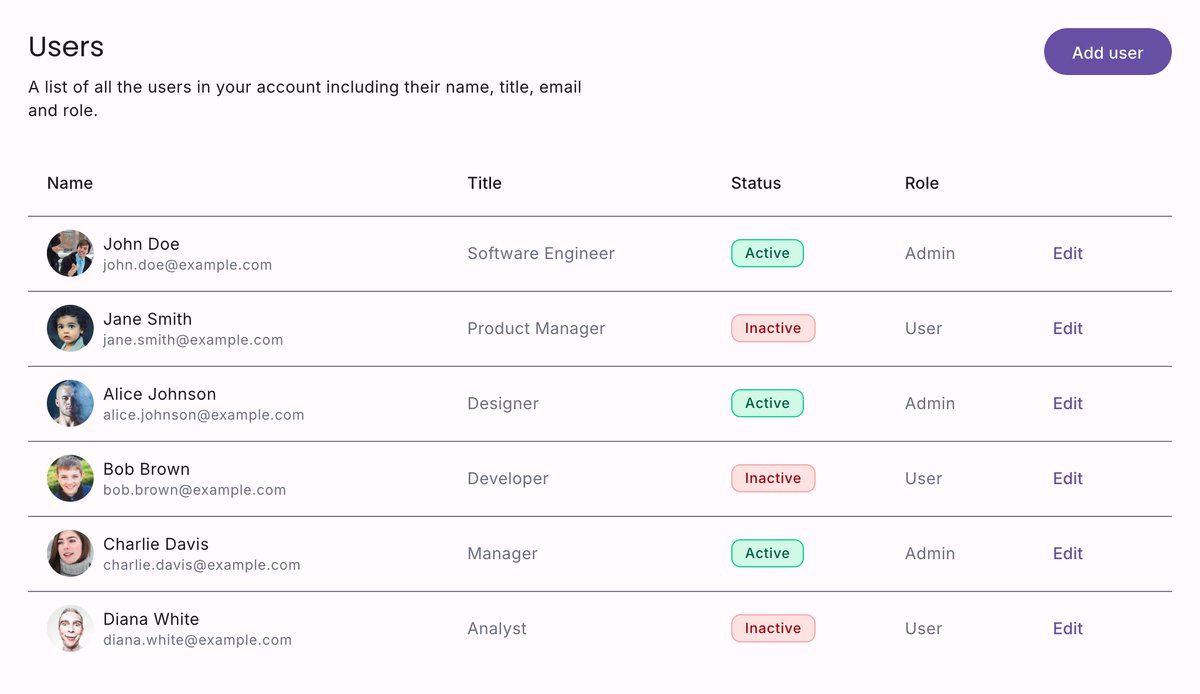Click the Status column header

coord(756,183)
